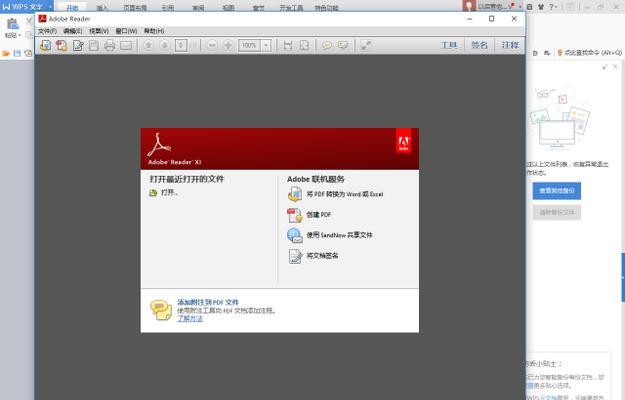Click the 了解方法 learn how link
Image resolution: width=625 pixels, height=400 pixels.
190,318
